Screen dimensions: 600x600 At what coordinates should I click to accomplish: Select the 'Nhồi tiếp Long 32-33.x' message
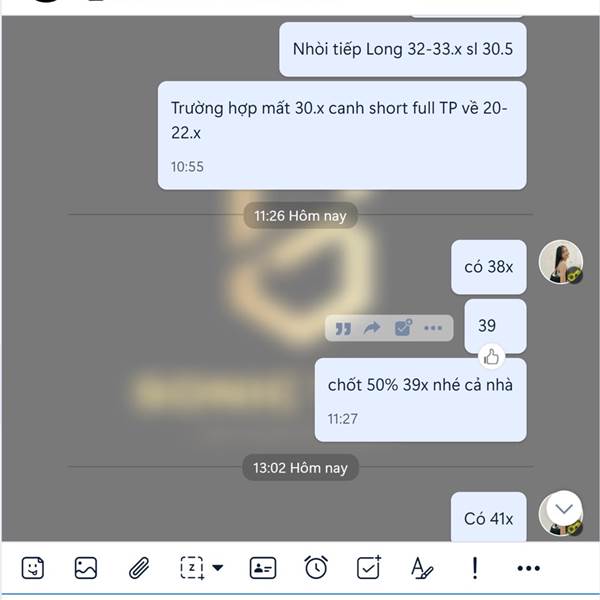click(403, 49)
